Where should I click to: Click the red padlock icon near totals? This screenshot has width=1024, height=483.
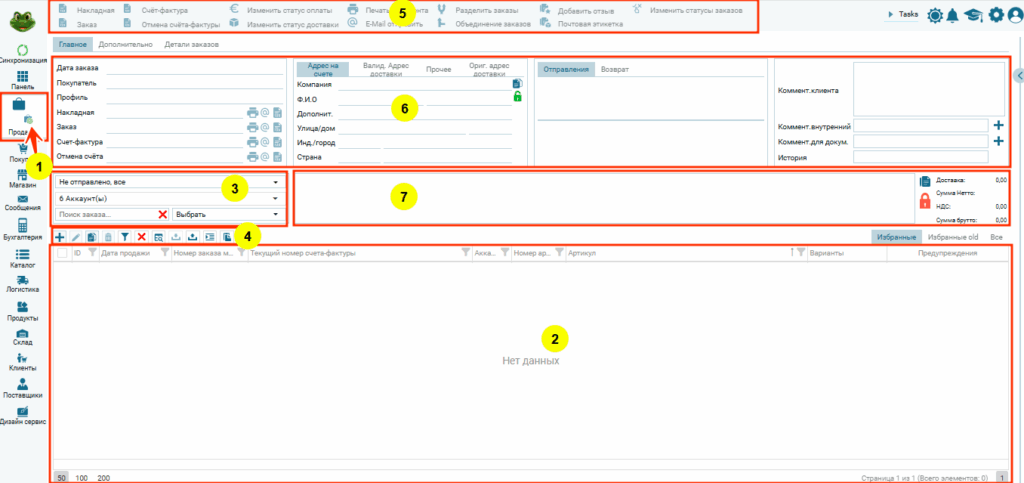click(925, 201)
